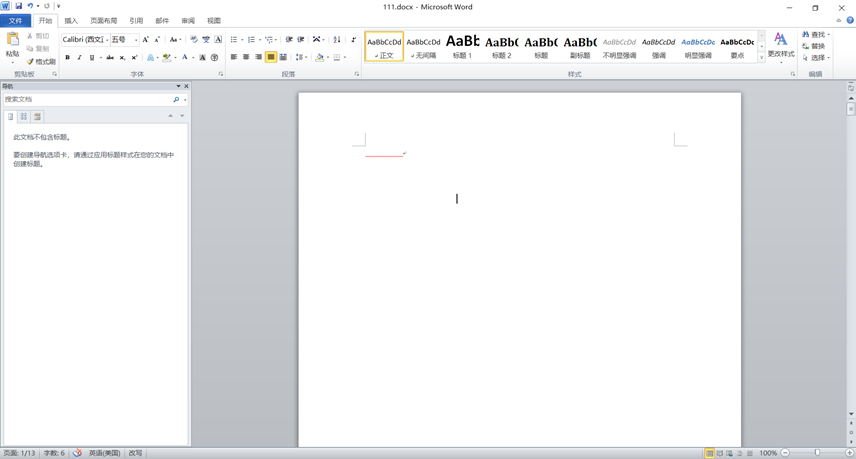Close the navigation pane
This screenshot has height=459, width=856.
tap(186, 86)
